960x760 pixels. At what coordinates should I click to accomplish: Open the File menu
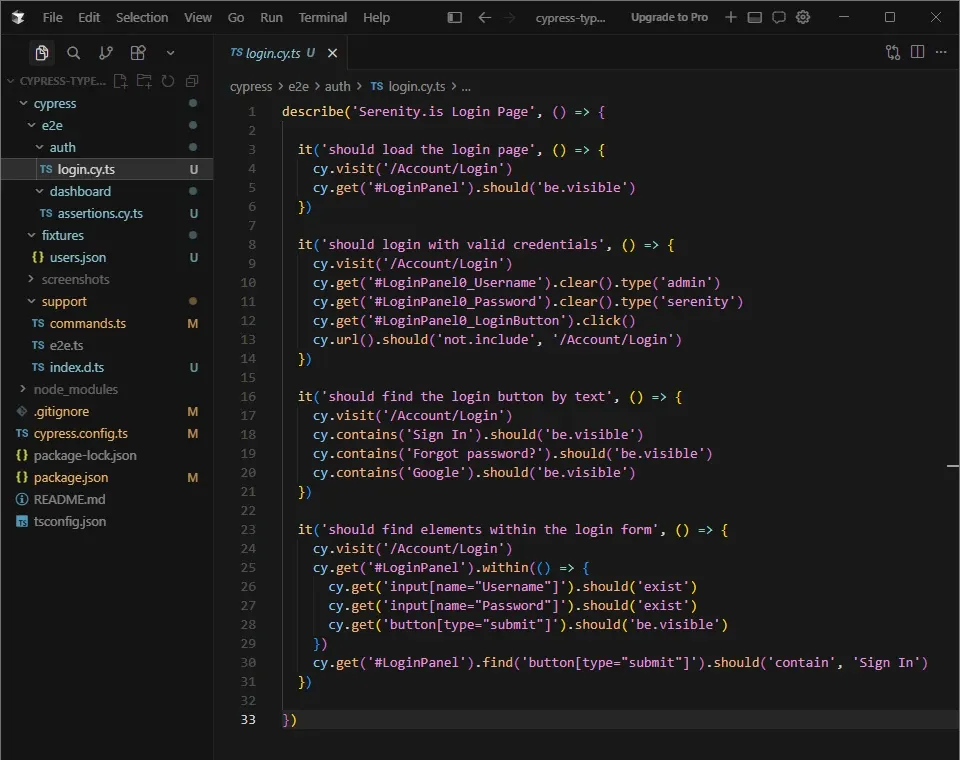(53, 18)
